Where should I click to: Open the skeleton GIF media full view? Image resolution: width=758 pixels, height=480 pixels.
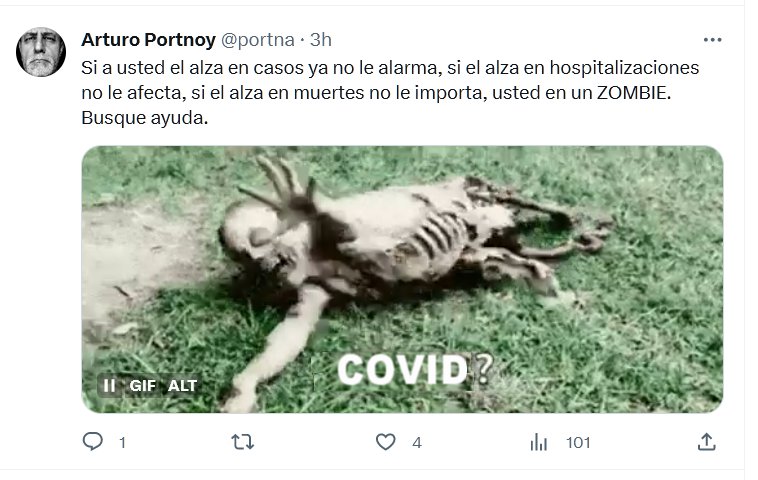[x=402, y=279]
